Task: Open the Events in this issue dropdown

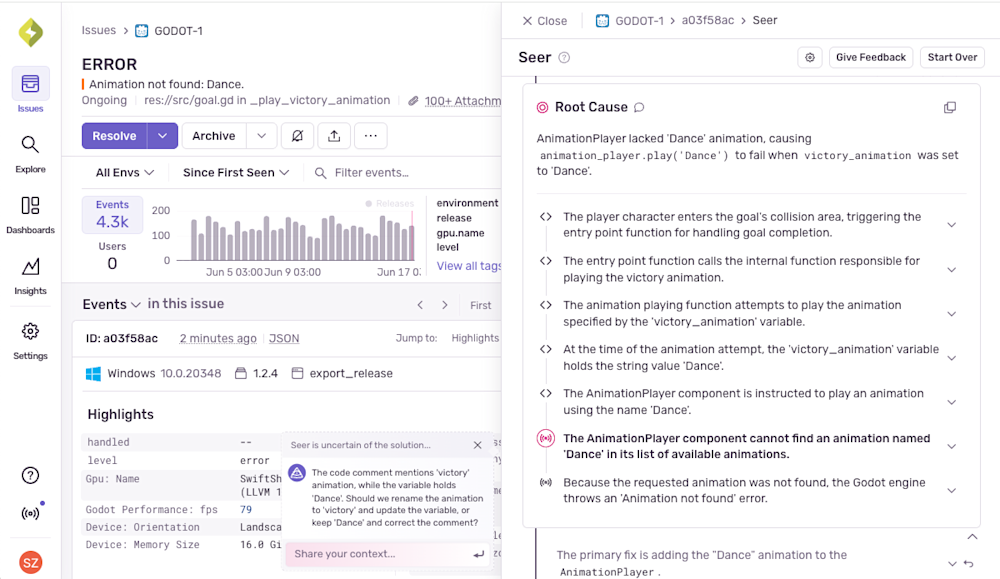Action: point(111,304)
